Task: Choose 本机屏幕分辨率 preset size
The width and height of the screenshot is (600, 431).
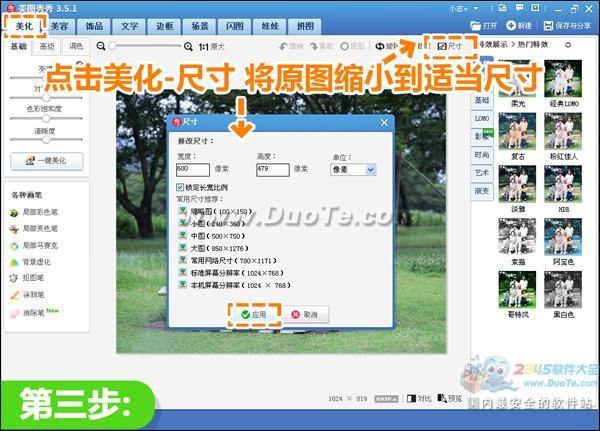Action: (x=235, y=285)
